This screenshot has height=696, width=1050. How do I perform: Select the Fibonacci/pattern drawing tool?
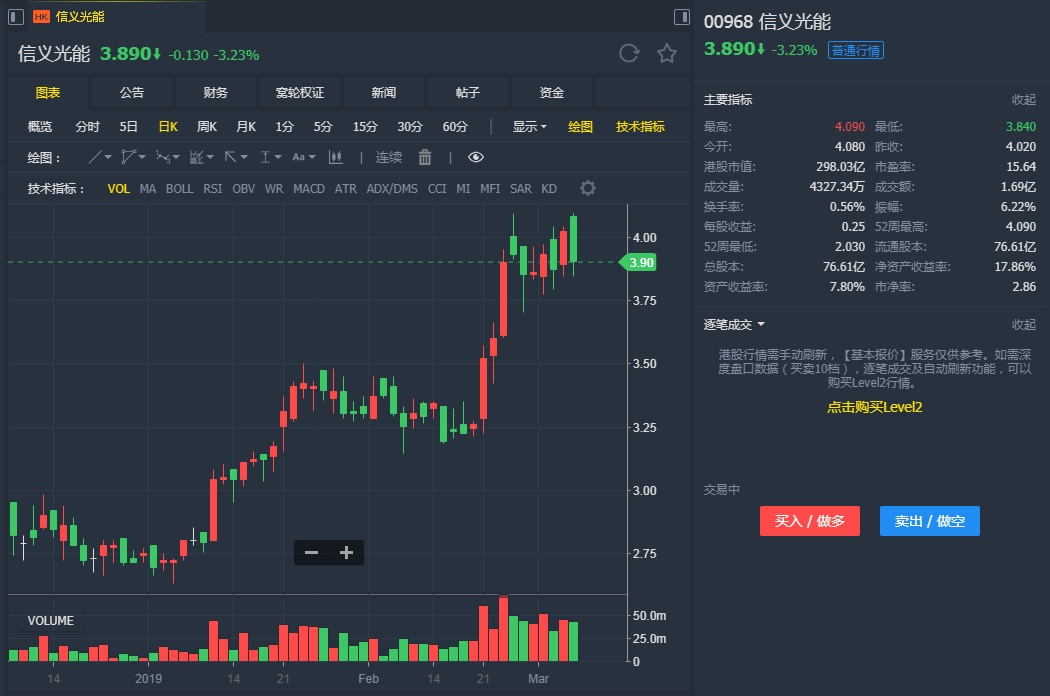point(163,157)
